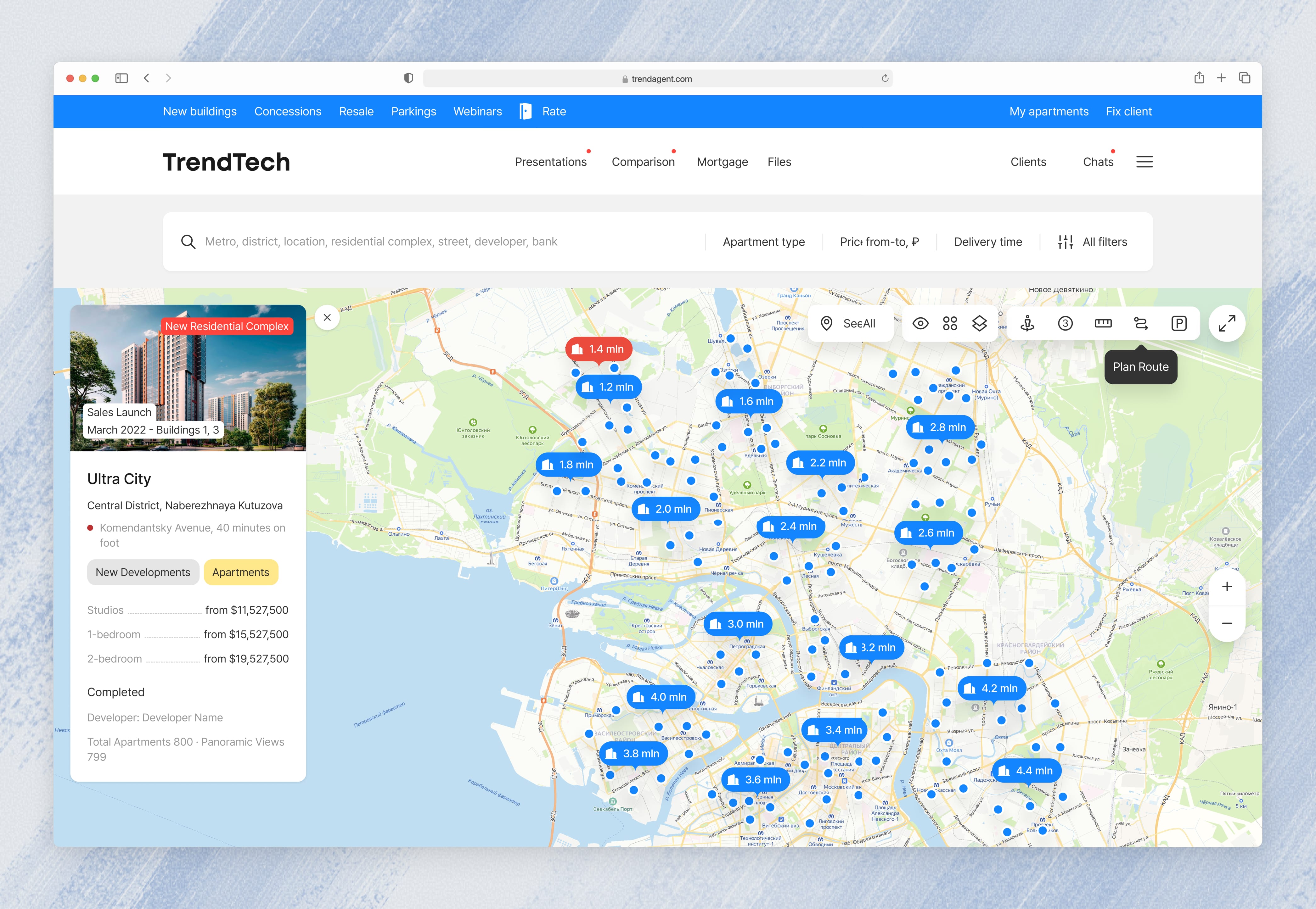Open the hamburger menu
1316x909 pixels.
pyautogui.click(x=1144, y=162)
